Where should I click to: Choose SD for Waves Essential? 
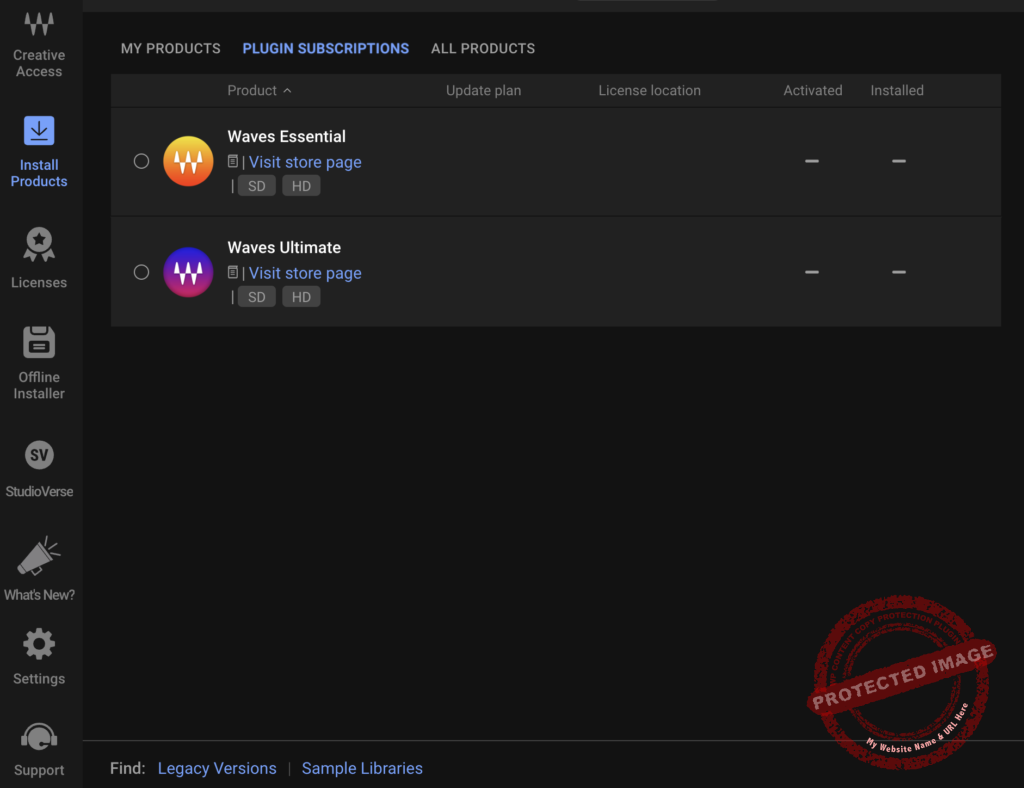coord(257,186)
